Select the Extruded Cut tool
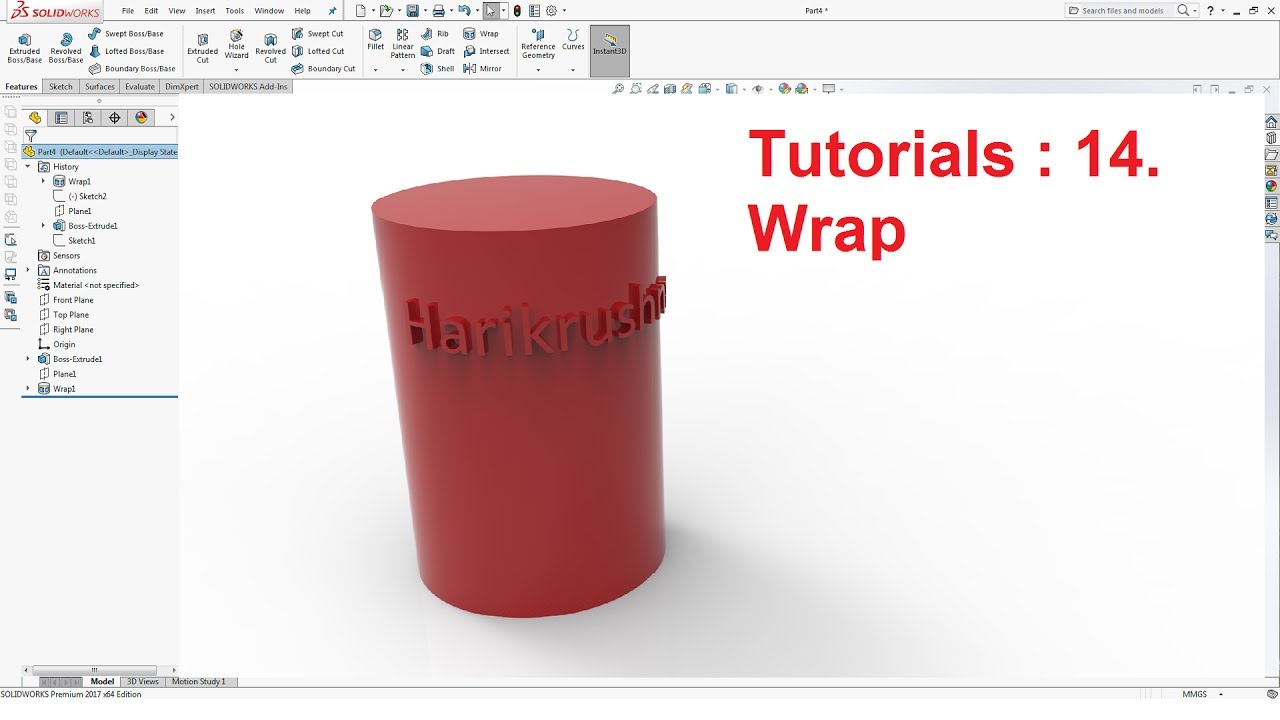Image resolution: width=1280 pixels, height=720 pixels. tap(202, 47)
